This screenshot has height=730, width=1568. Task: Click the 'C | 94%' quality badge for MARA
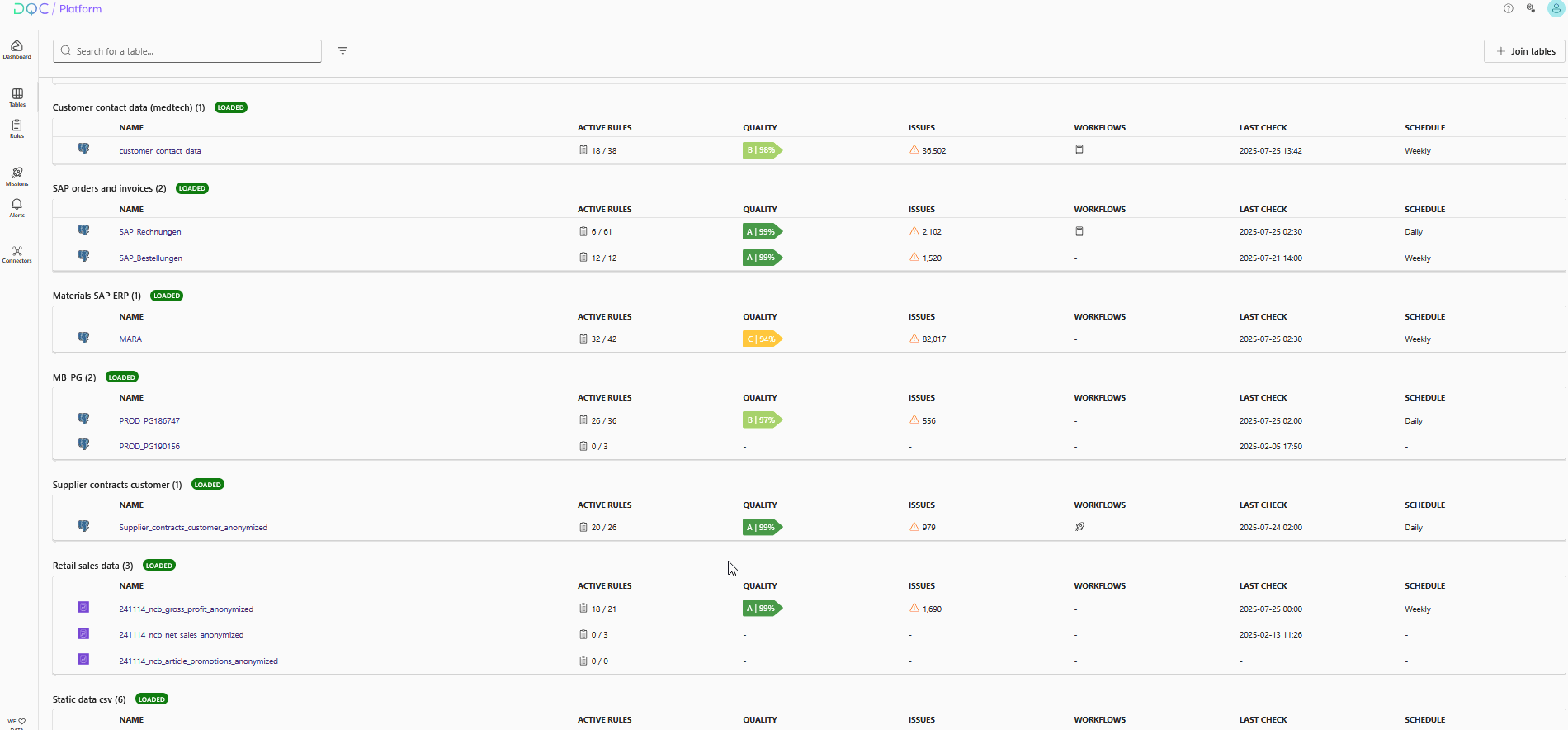763,339
